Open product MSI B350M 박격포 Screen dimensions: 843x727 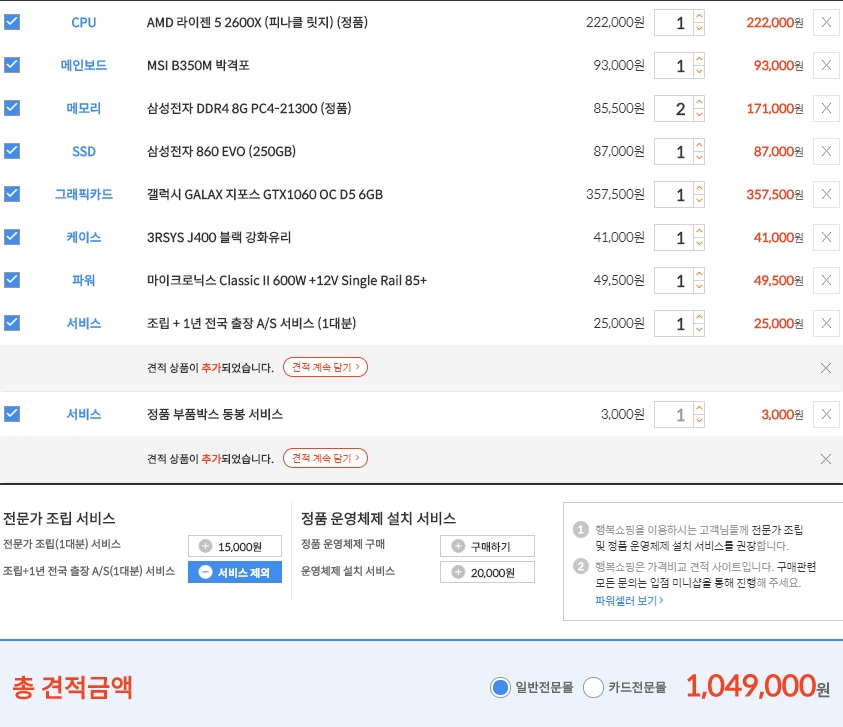coord(198,66)
